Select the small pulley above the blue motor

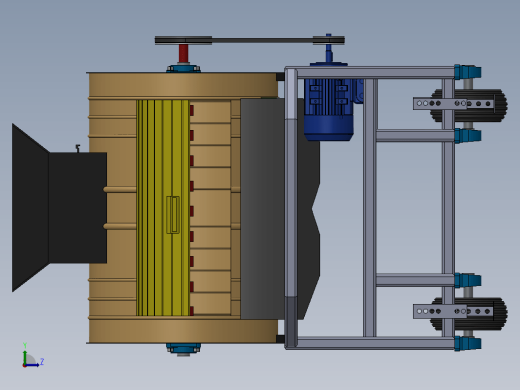tap(329, 40)
